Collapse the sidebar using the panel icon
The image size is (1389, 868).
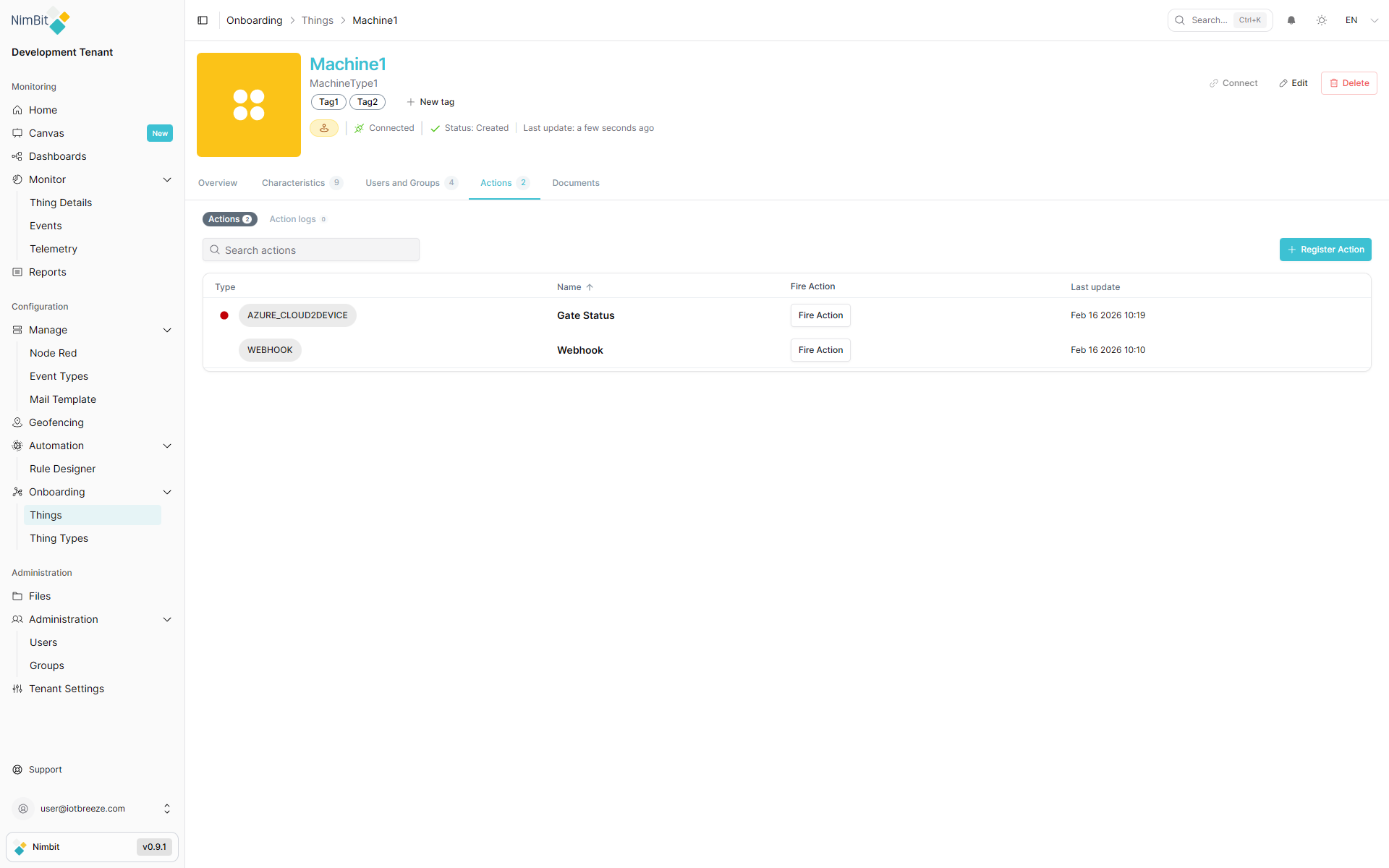tap(203, 20)
